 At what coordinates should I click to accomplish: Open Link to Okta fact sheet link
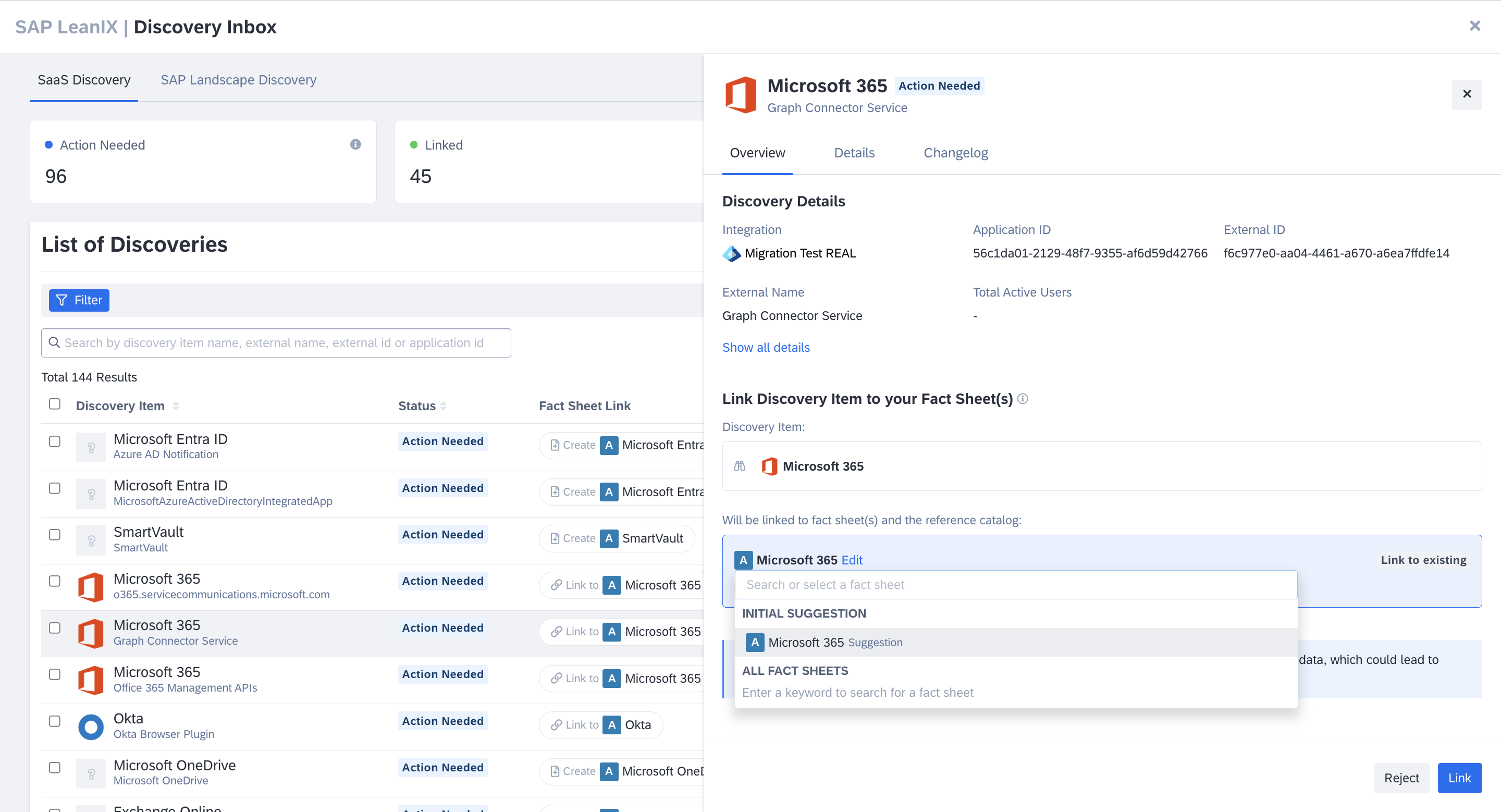(601, 724)
